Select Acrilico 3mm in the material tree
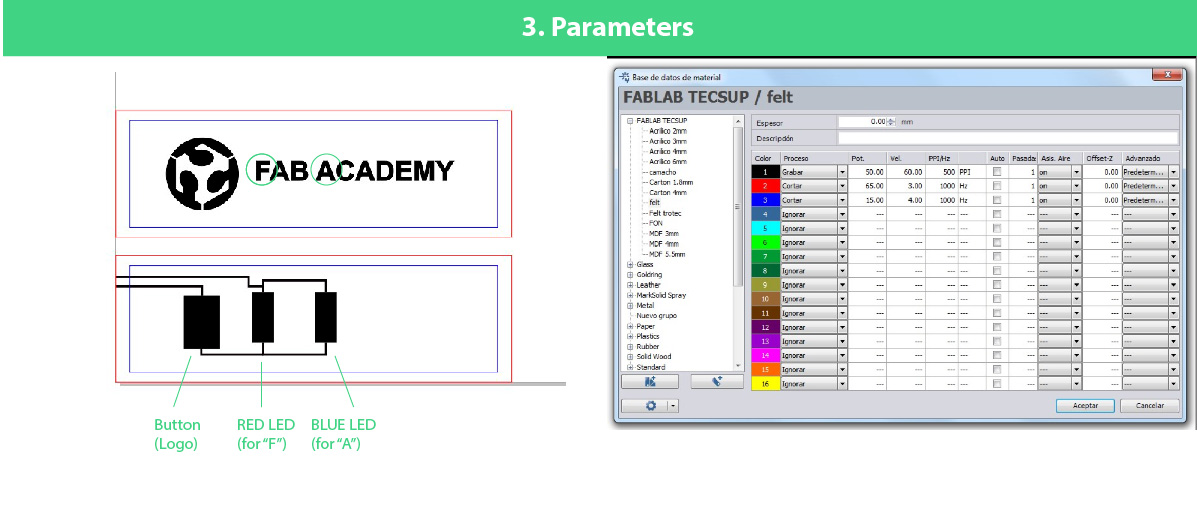The width and height of the screenshot is (1197, 528). tap(668, 141)
